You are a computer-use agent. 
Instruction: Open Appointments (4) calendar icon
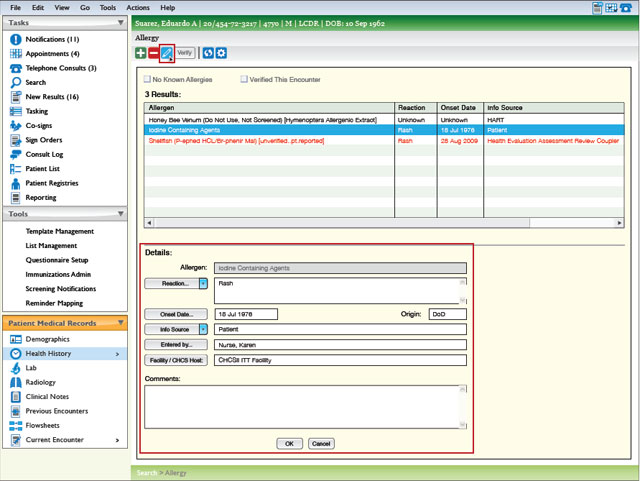[x=16, y=53]
